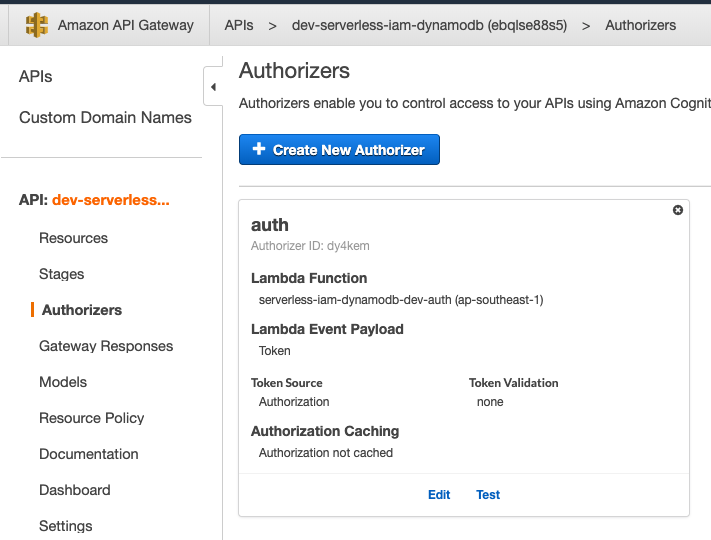Image resolution: width=711 pixels, height=540 pixels.
Task: Open dev-serverless-iam-dynamodb (ebqlse88s5) breadcrumb
Action: coord(429,25)
